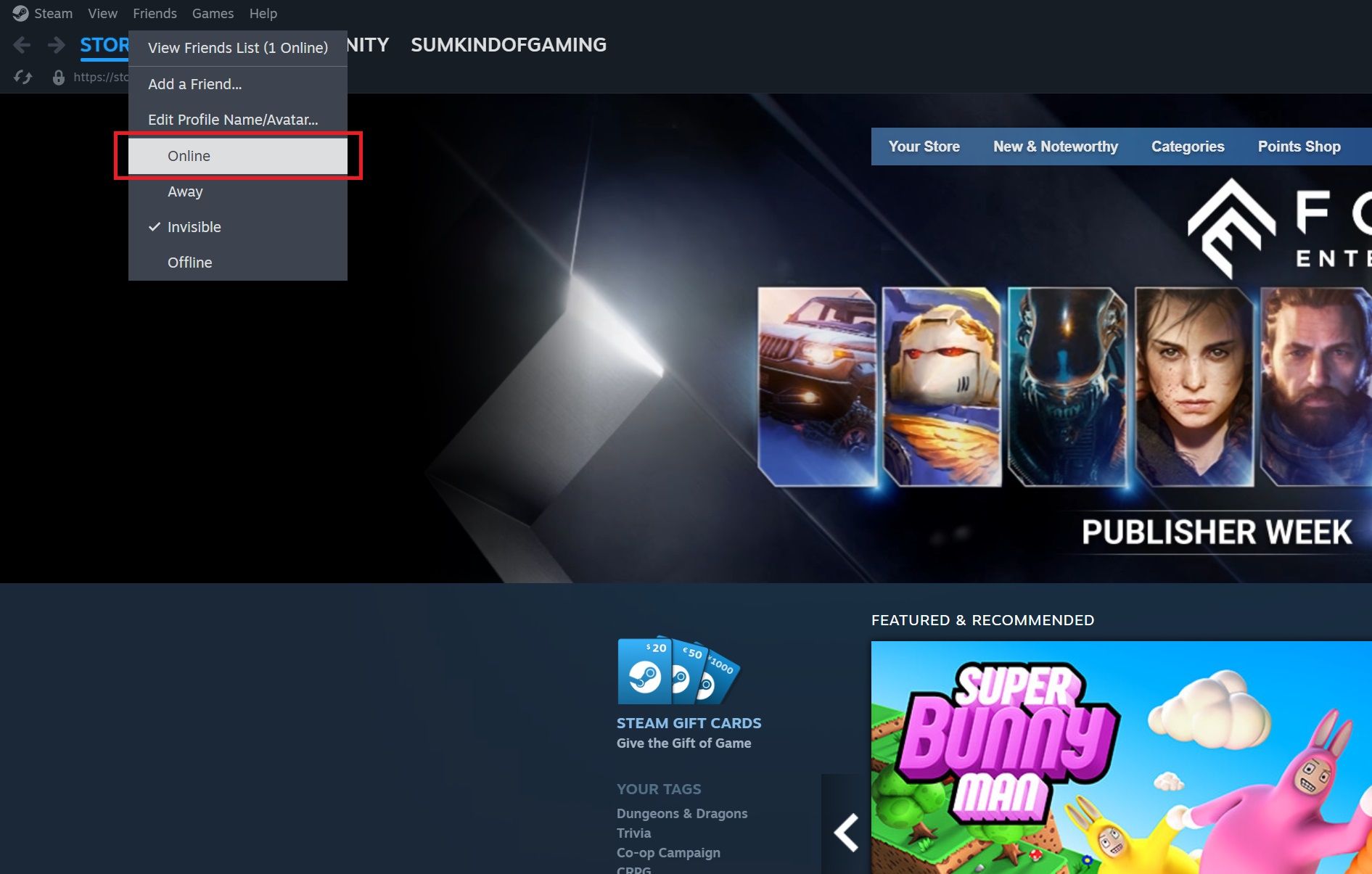Click the refresh icon next to the address bar

point(22,76)
